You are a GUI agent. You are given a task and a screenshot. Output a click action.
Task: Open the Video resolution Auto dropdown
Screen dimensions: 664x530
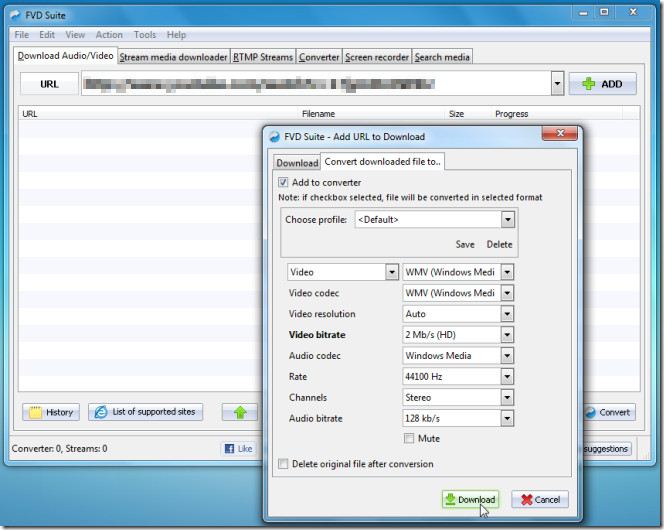click(507, 314)
